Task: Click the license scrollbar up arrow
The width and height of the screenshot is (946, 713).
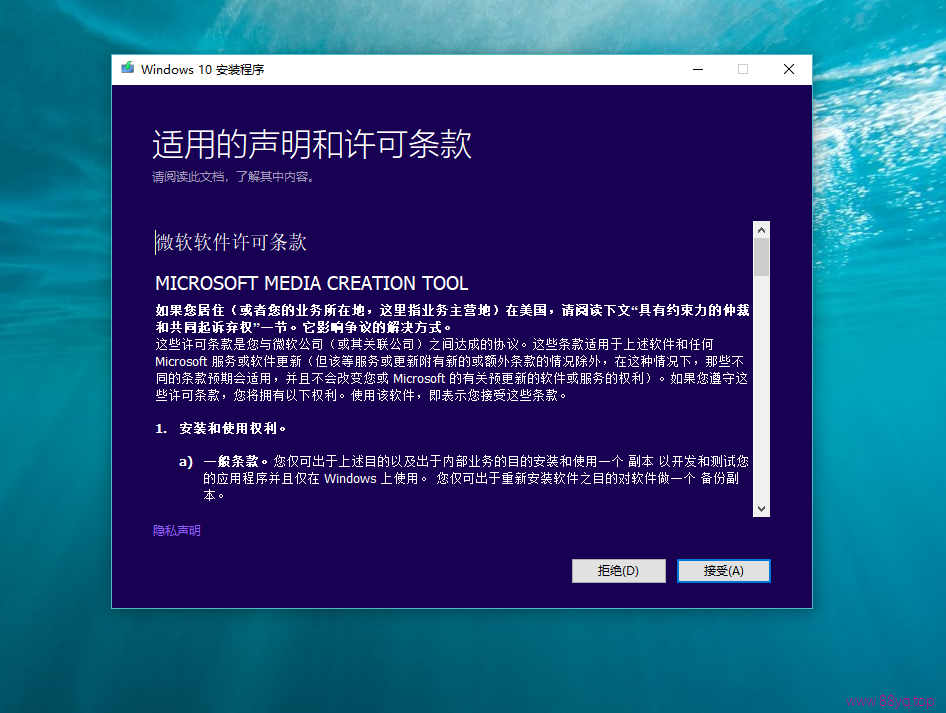Action: [761, 230]
